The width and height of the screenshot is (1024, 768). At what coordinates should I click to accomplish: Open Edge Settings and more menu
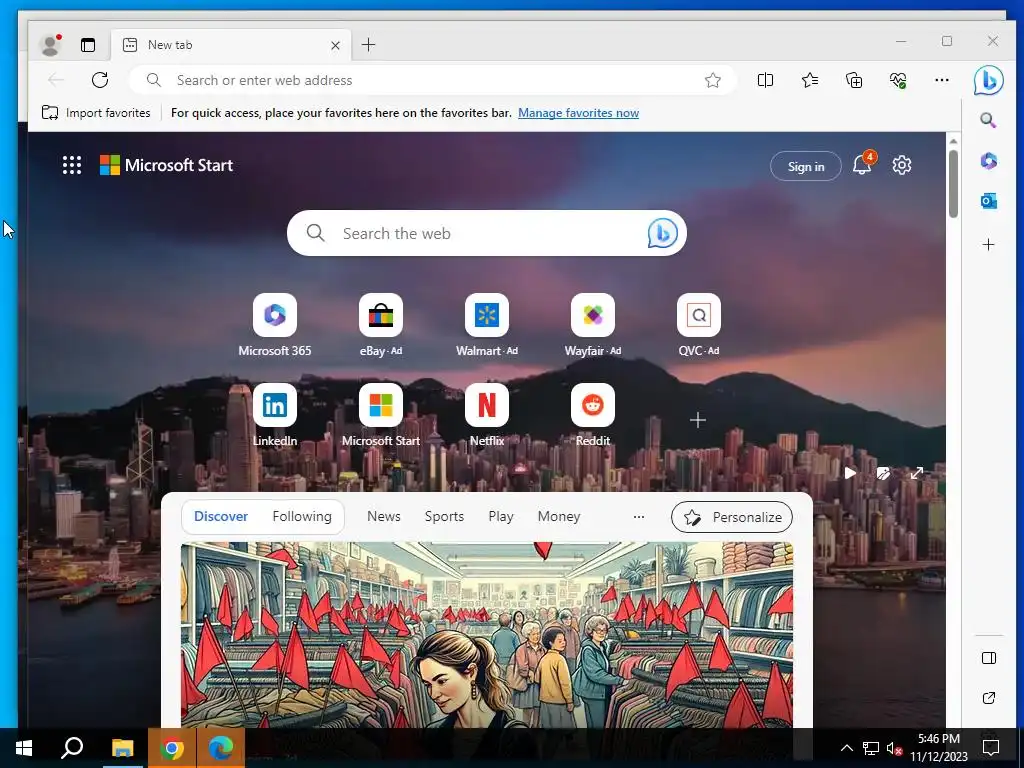tap(942, 80)
